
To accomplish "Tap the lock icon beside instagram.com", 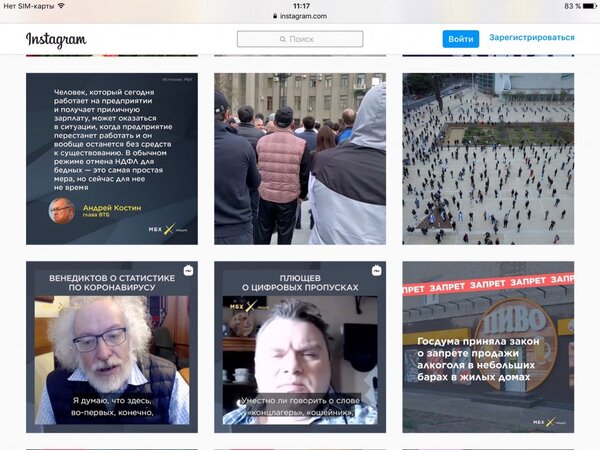I will (274, 17).
